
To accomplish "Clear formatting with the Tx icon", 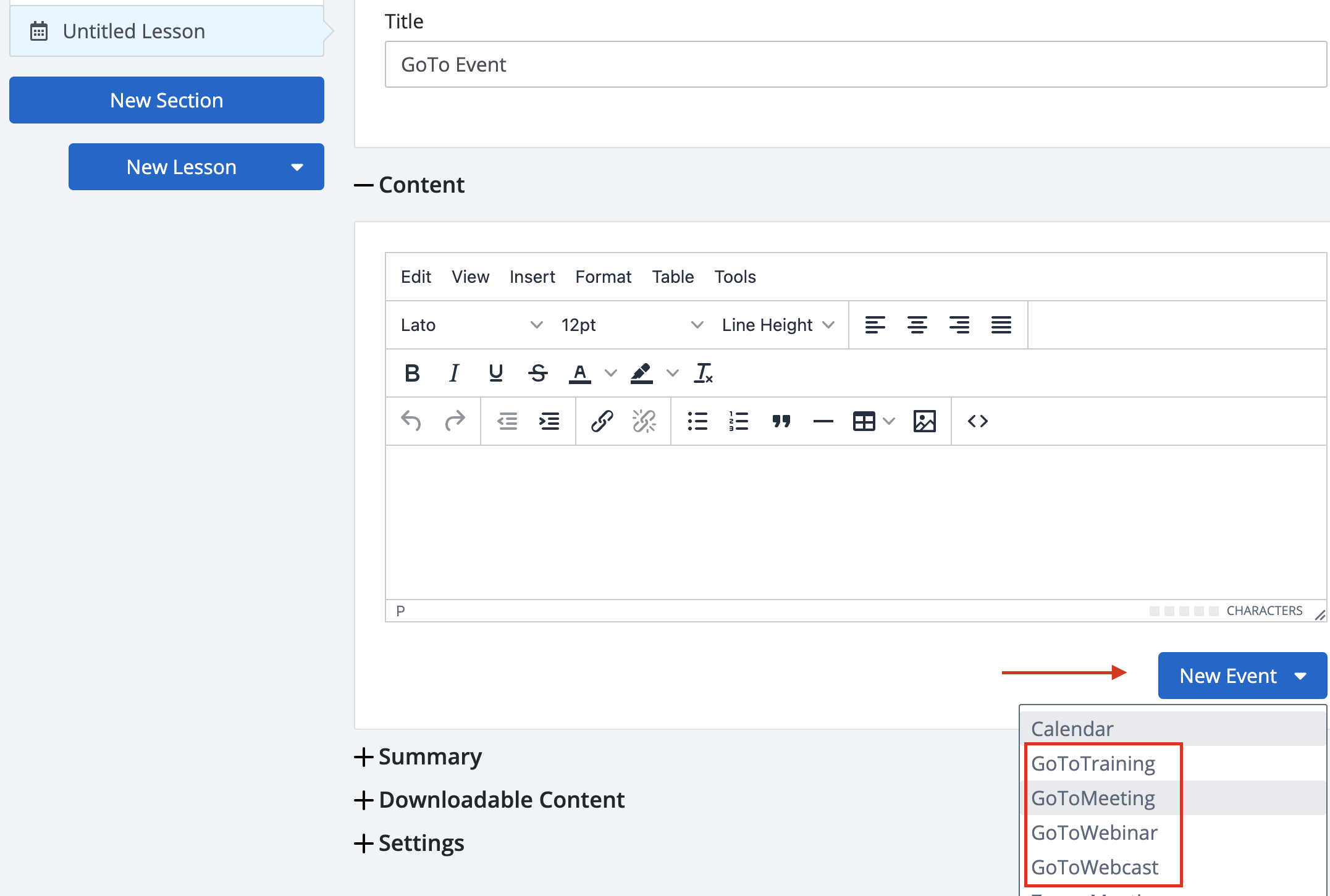I will click(x=704, y=373).
